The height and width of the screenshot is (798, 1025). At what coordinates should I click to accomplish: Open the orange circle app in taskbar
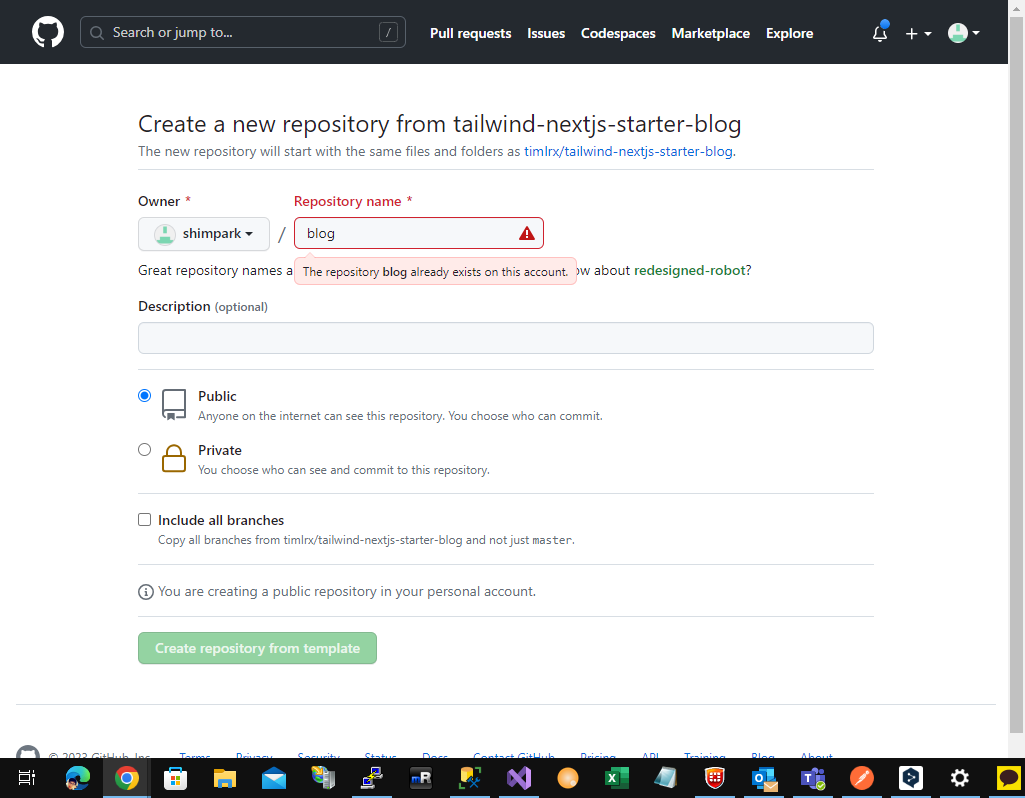[567, 778]
